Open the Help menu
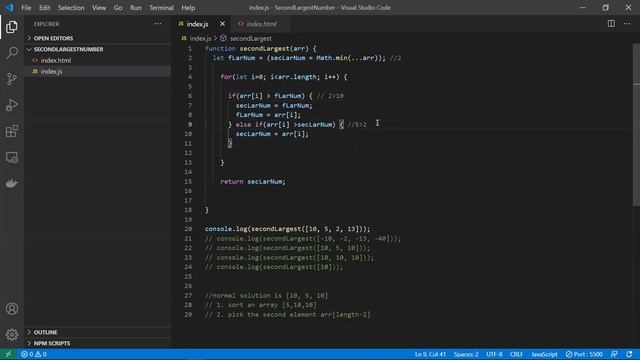 [x=188, y=7]
